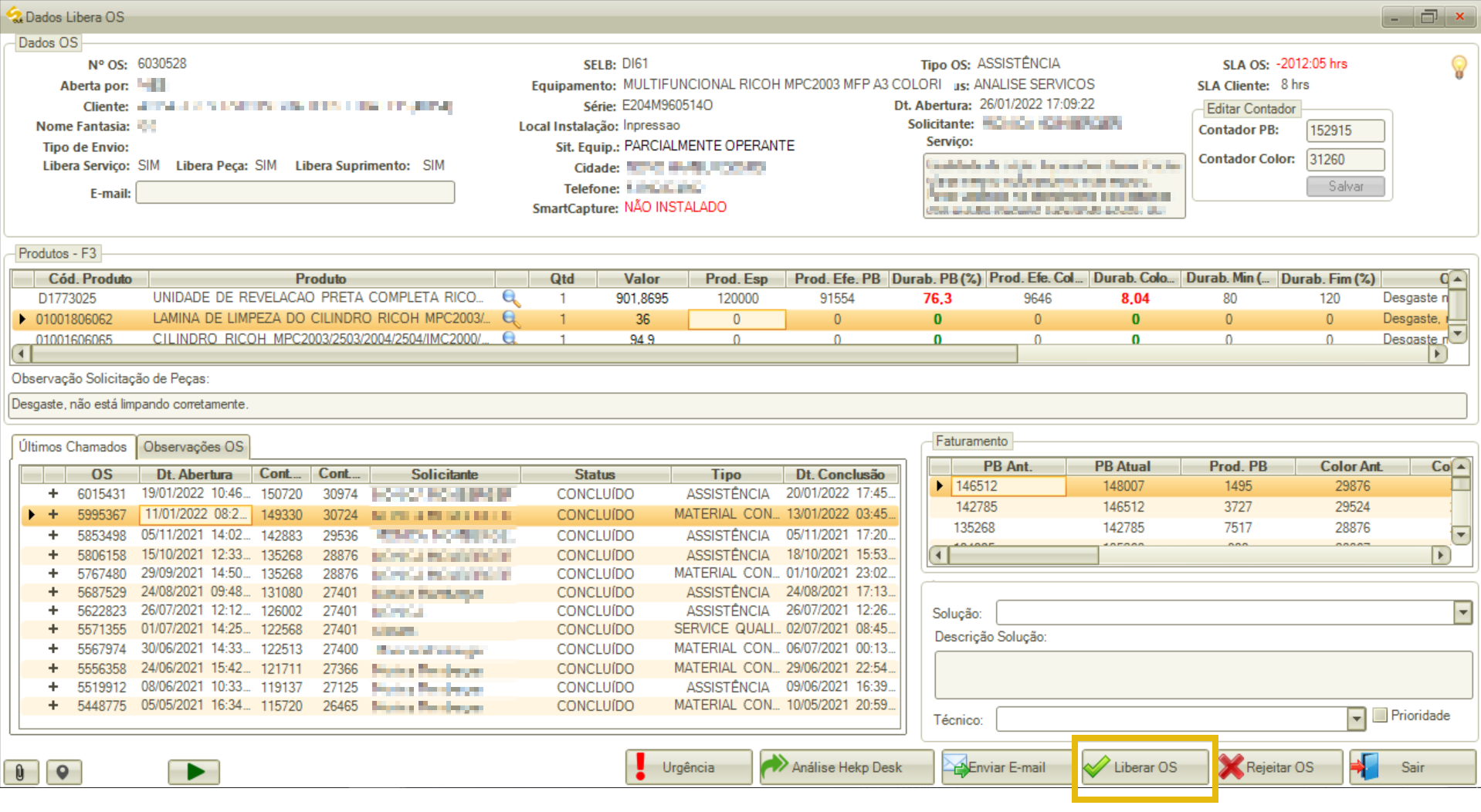The height and width of the screenshot is (812, 1481).
Task: Click the Observação Solicitação de Peças field
Action: tap(737, 404)
